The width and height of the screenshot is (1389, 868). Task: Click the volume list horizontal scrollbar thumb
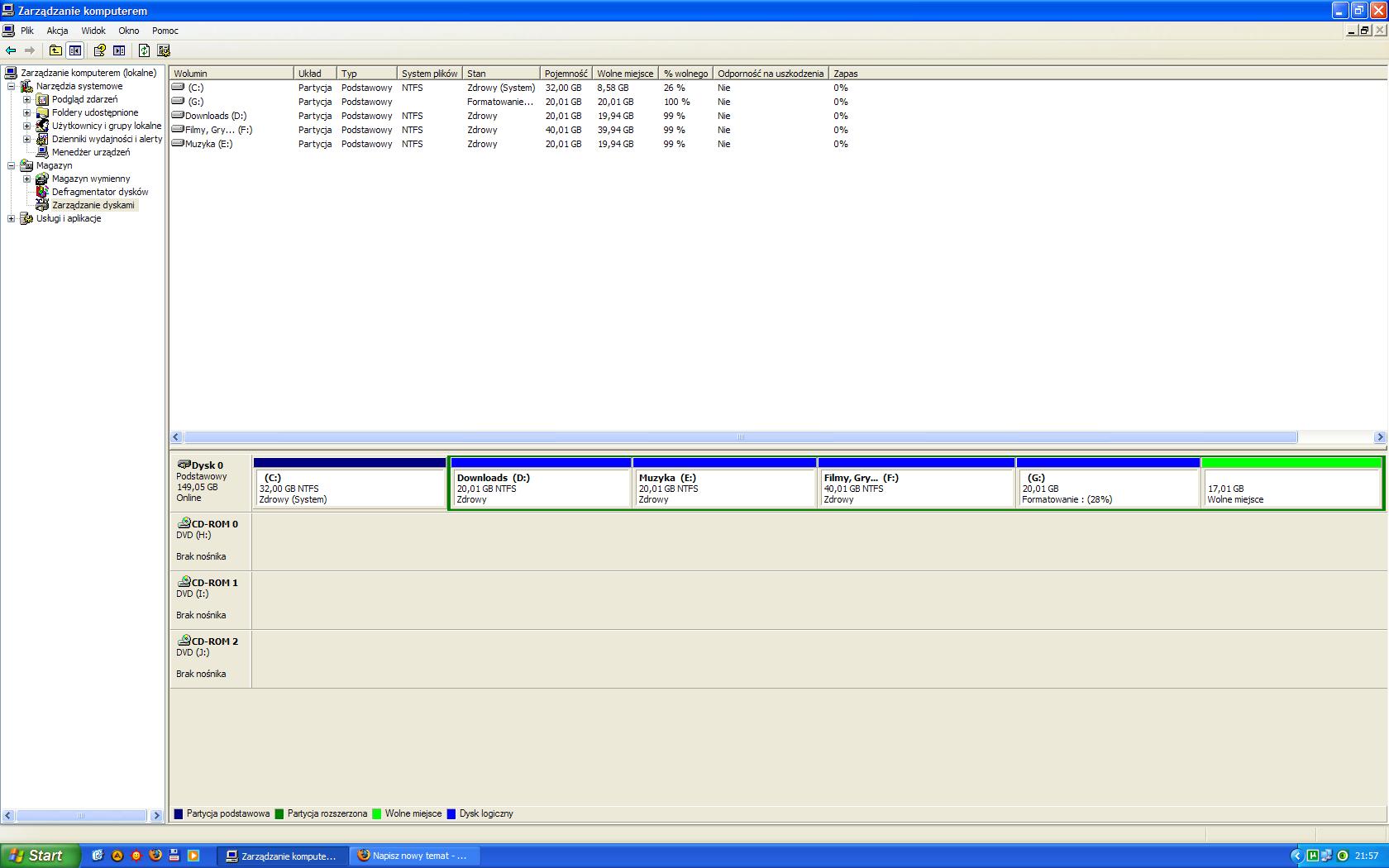pos(741,437)
